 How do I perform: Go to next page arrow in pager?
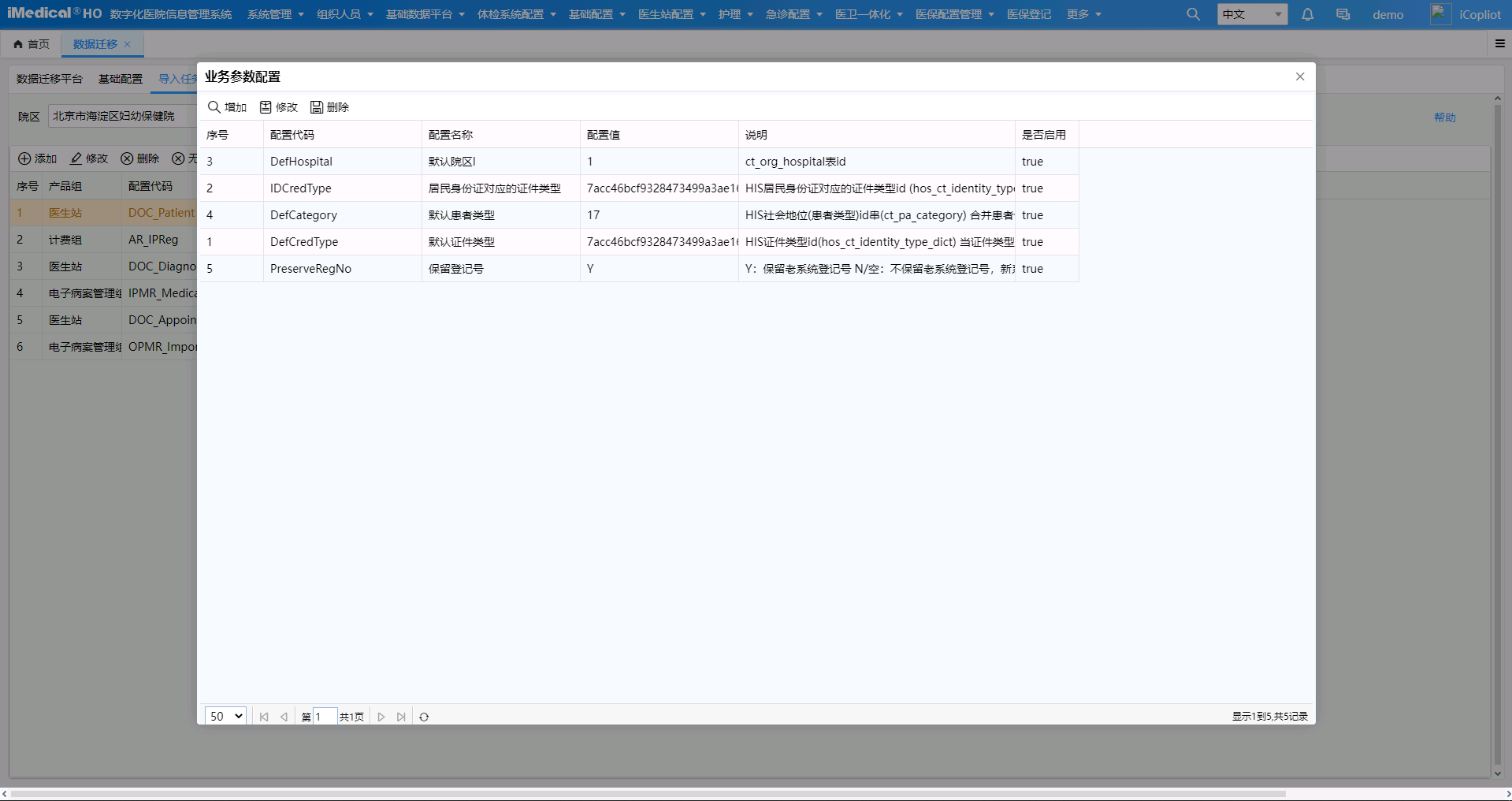point(381,717)
